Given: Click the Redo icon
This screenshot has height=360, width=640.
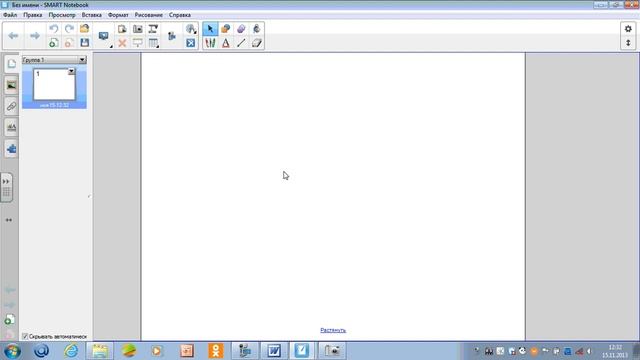Looking at the screenshot, I should coord(69,29).
